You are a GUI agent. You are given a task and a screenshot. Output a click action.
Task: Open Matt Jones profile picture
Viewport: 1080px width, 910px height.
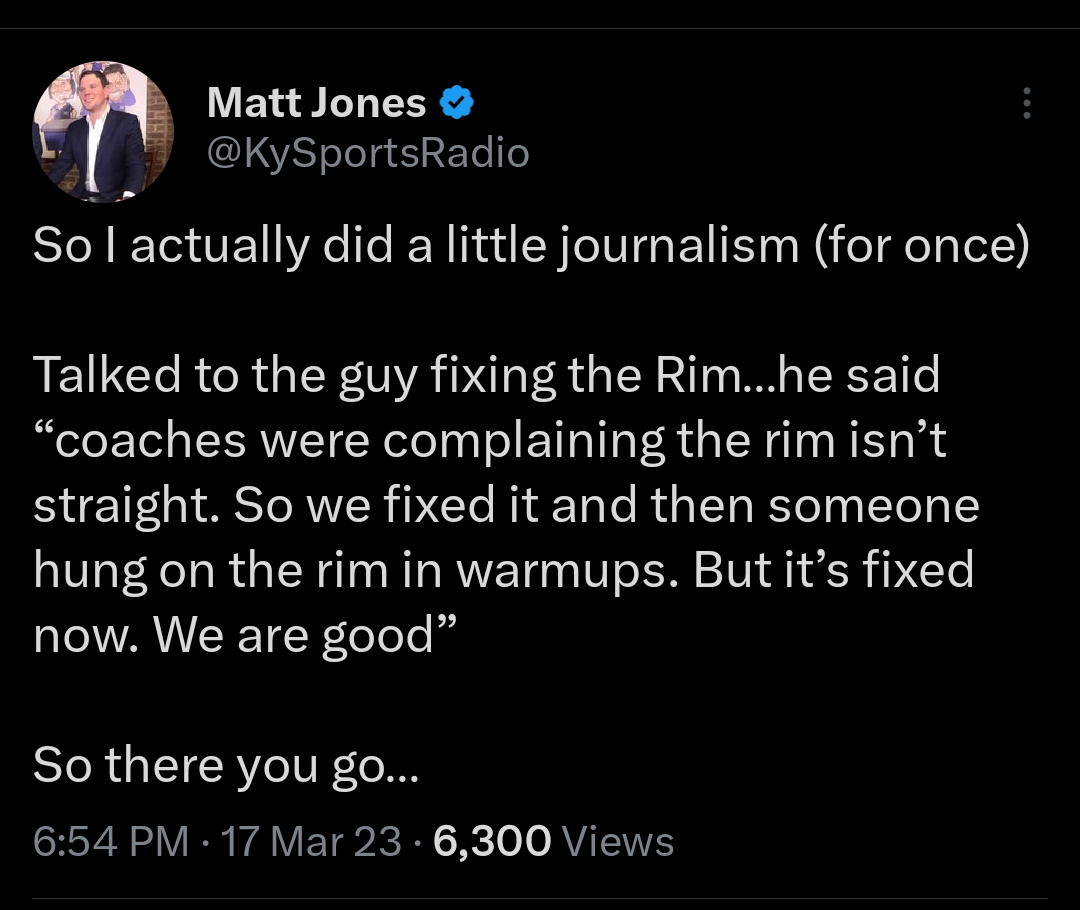[103, 132]
